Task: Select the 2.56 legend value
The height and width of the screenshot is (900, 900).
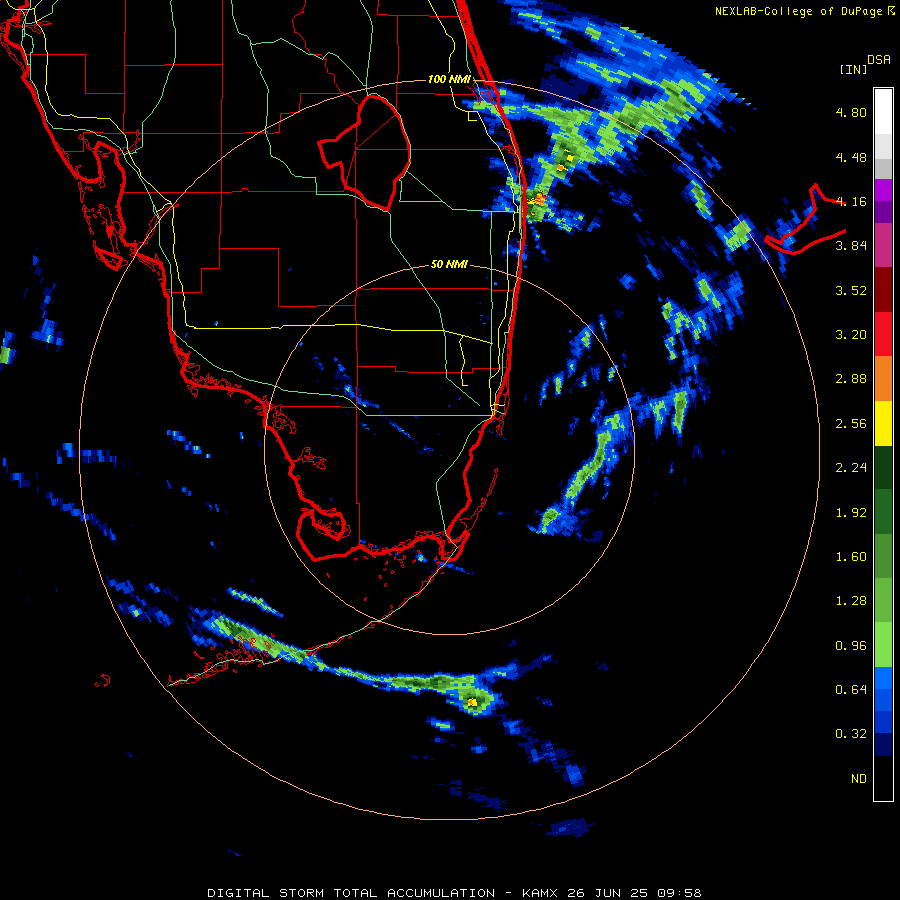Action: point(851,424)
